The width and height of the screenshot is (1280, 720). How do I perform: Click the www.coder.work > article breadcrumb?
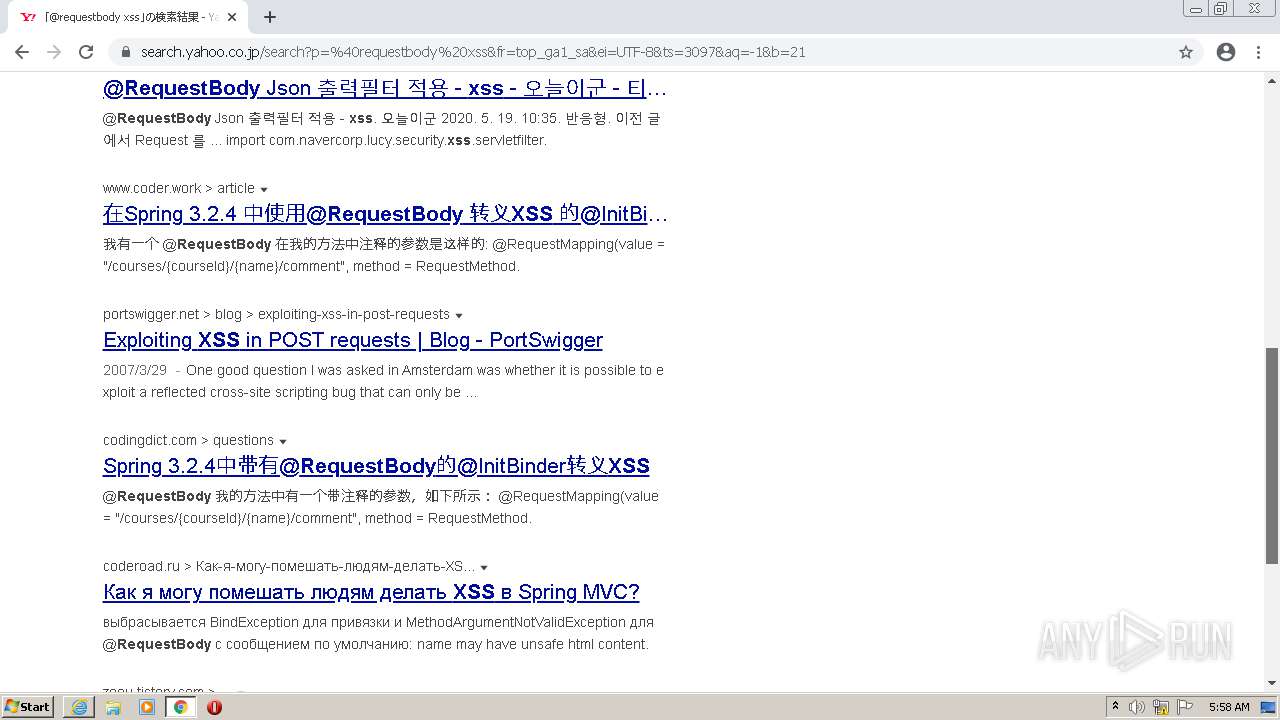click(179, 188)
